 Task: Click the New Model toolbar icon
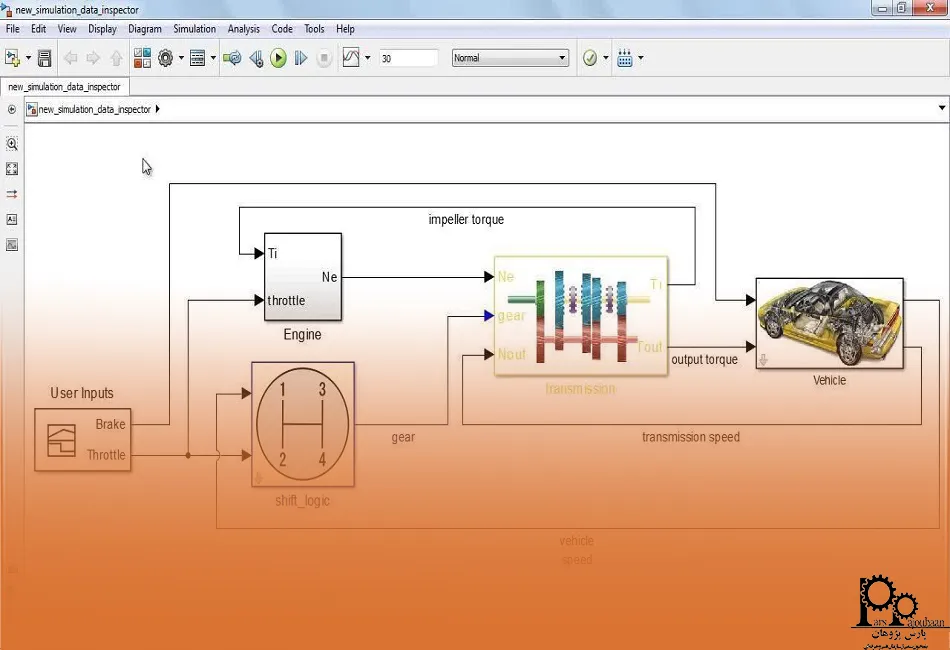(12, 58)
